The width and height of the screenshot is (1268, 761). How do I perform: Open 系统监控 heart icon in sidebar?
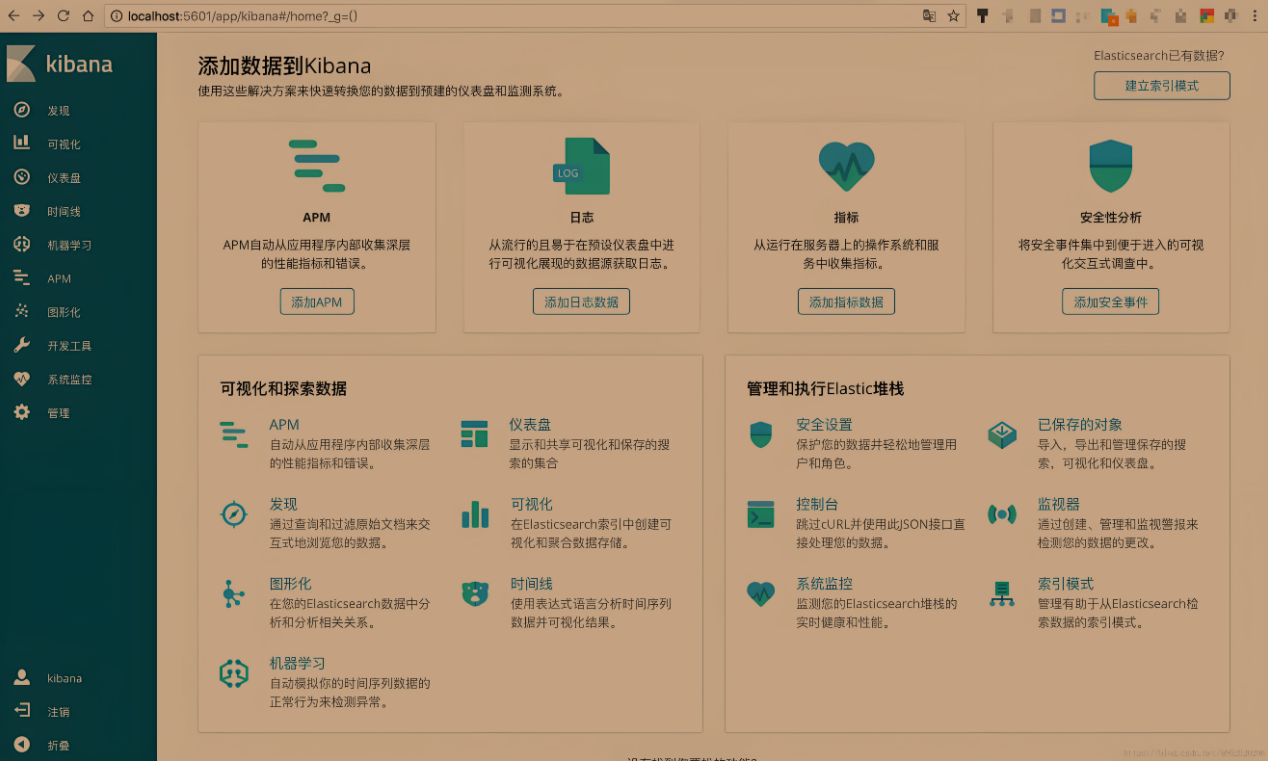pyautogui.click(x=21, y=379)
